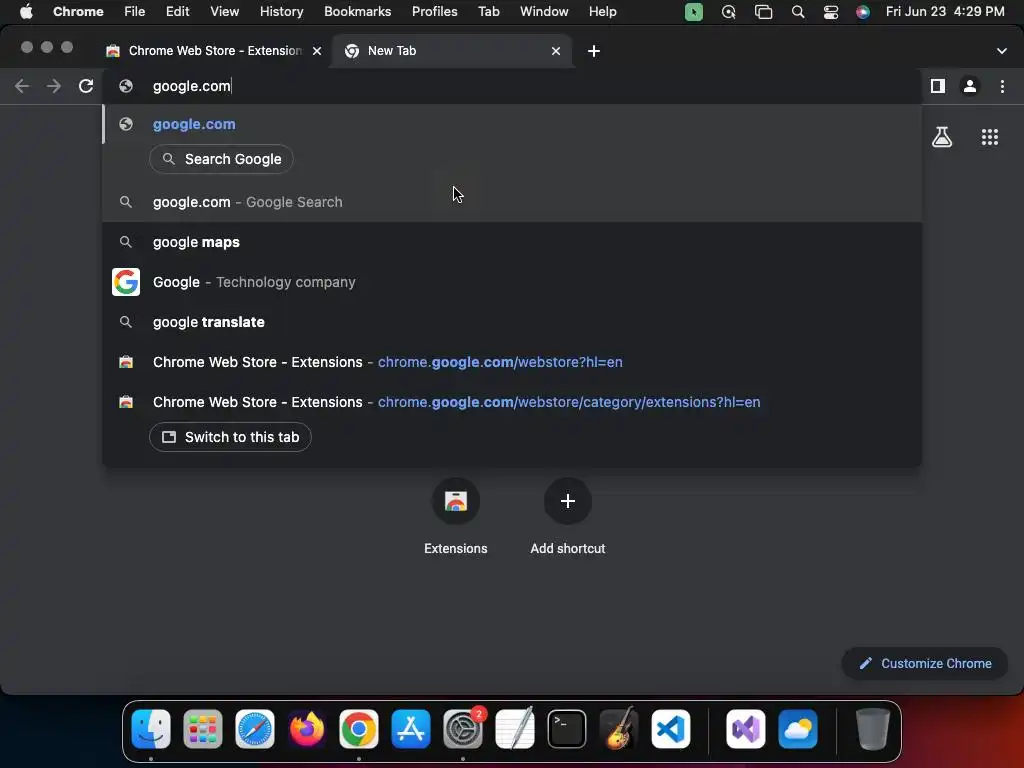Go forward with the forward arrow
This screenshot has height=768, width=1024.
(x=54, y=86)
